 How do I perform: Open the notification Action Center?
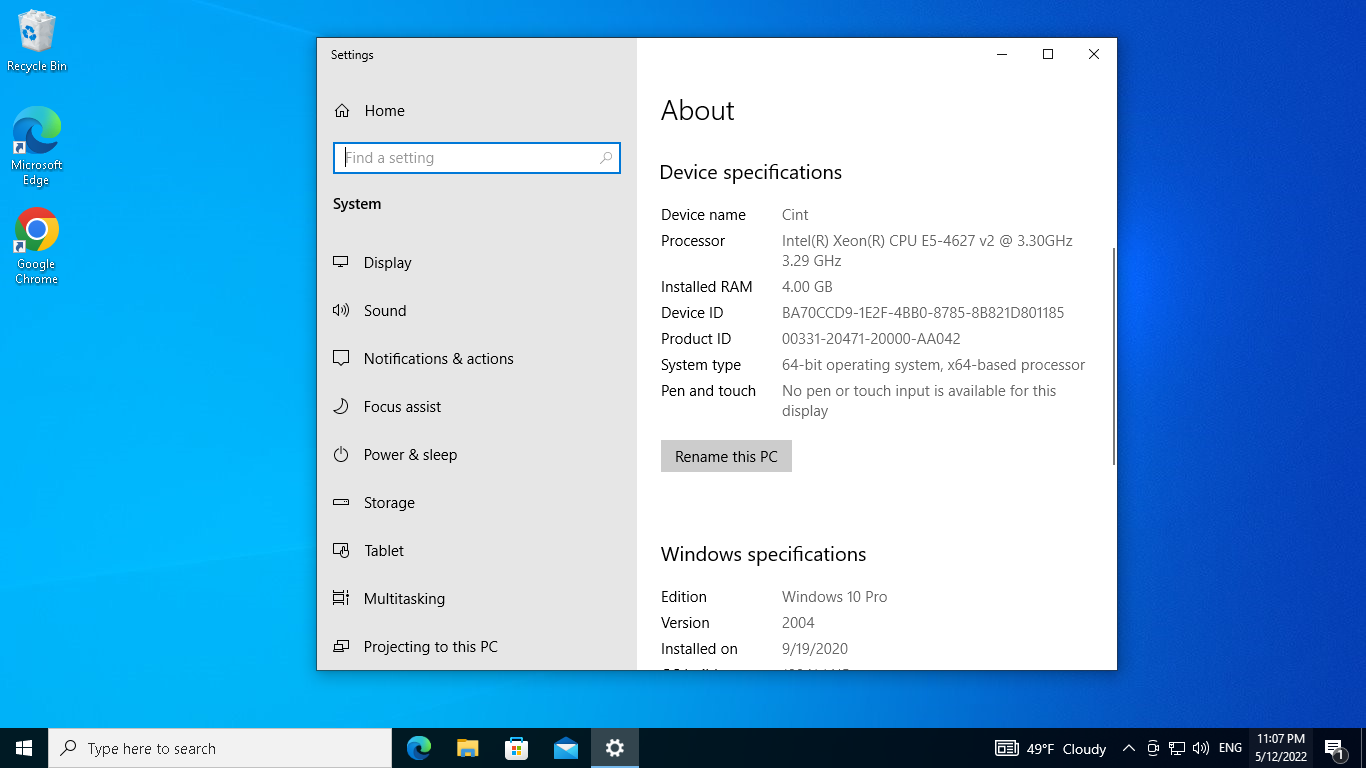1334,748
